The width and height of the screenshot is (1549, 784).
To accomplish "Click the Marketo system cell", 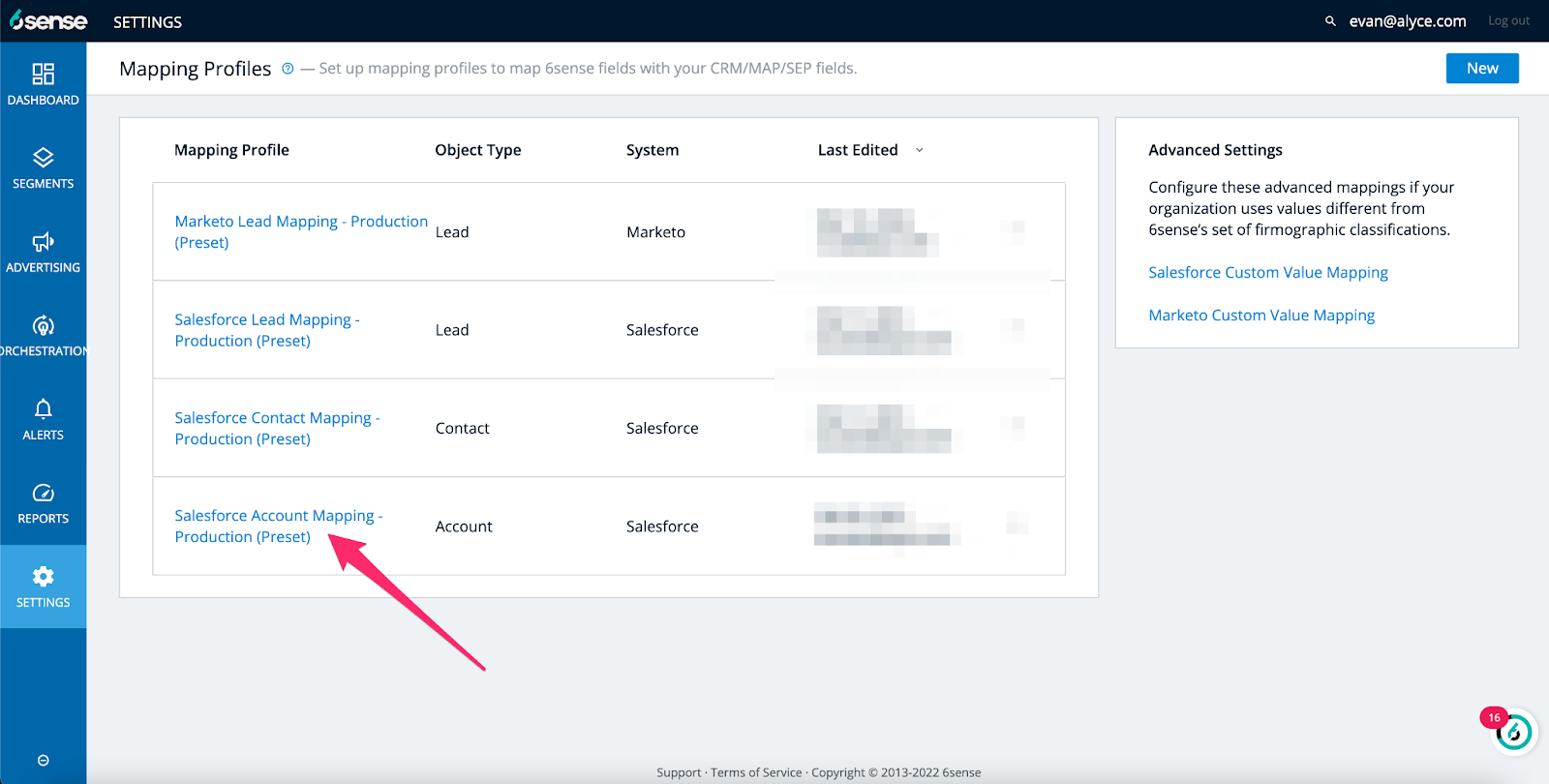I will point(655,232).
